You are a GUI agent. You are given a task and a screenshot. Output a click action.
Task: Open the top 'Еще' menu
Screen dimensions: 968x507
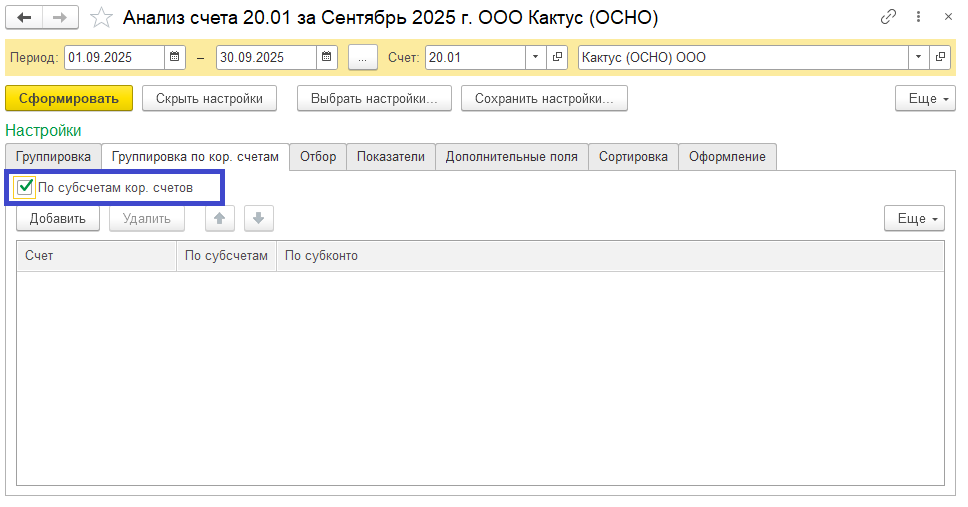coord(924,98)
